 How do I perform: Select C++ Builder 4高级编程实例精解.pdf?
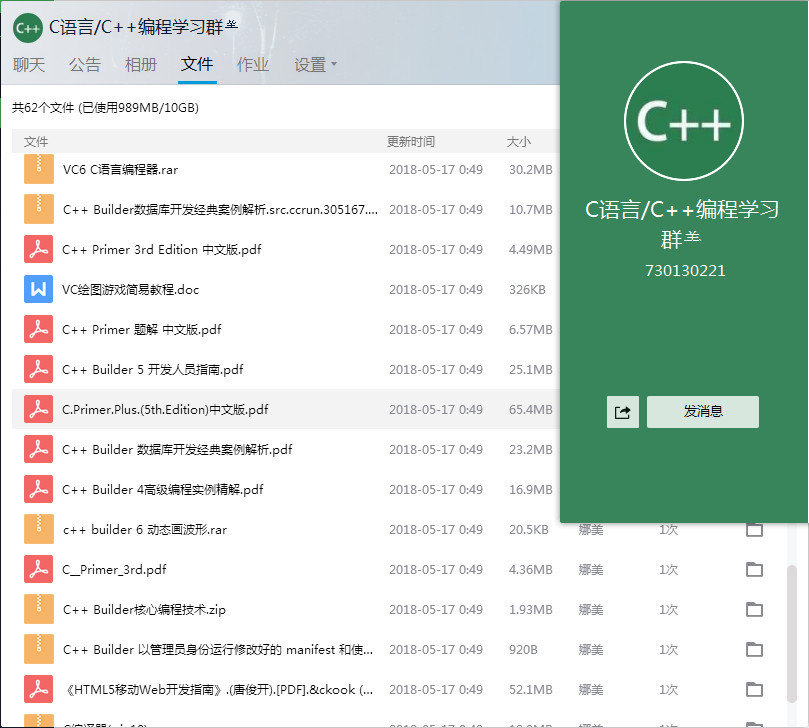click(x=163, y=490)
